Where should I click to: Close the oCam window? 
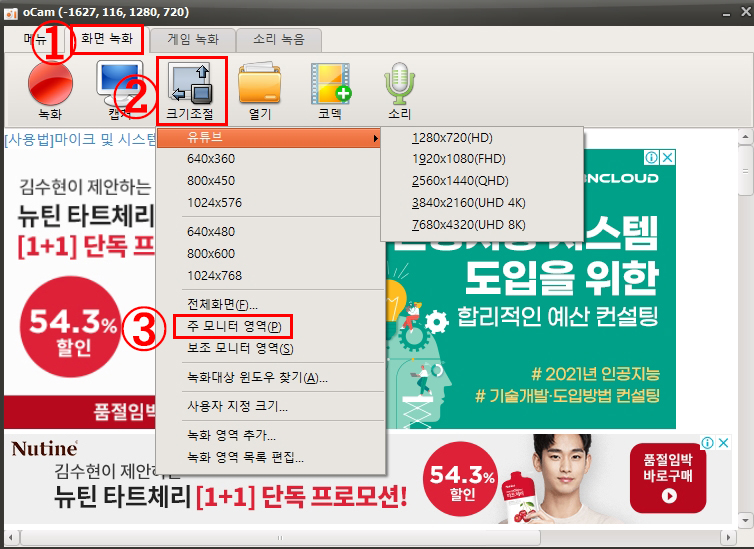click(x=746, y=12)
